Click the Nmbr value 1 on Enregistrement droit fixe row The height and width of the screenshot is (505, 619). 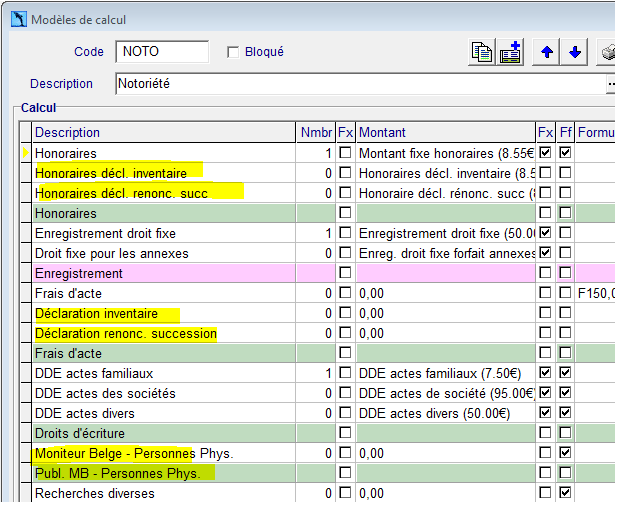pyautogui.click(x=316, y=233)
